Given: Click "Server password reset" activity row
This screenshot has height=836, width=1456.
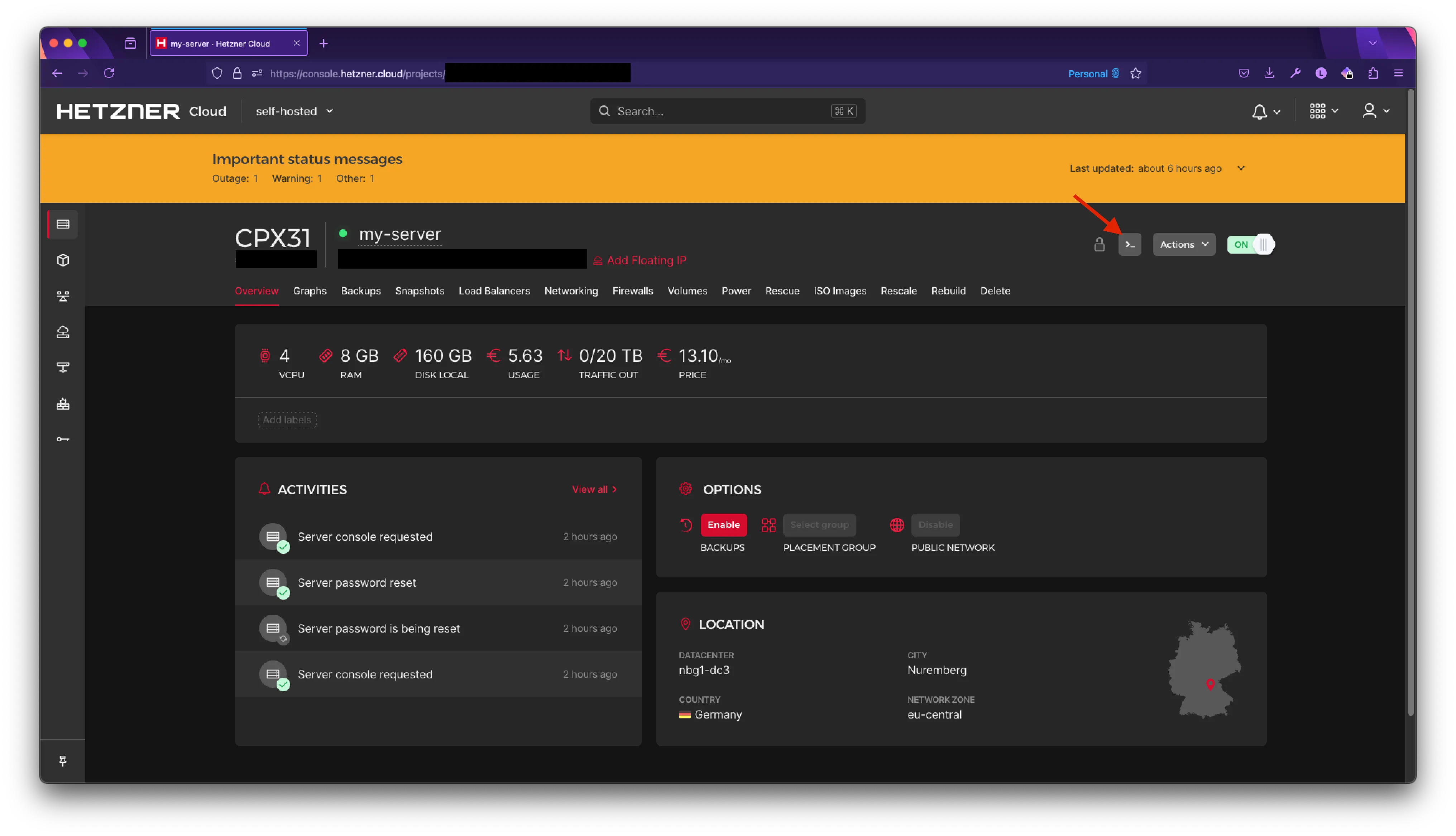Looking at the screenshot, I should 437,583.
